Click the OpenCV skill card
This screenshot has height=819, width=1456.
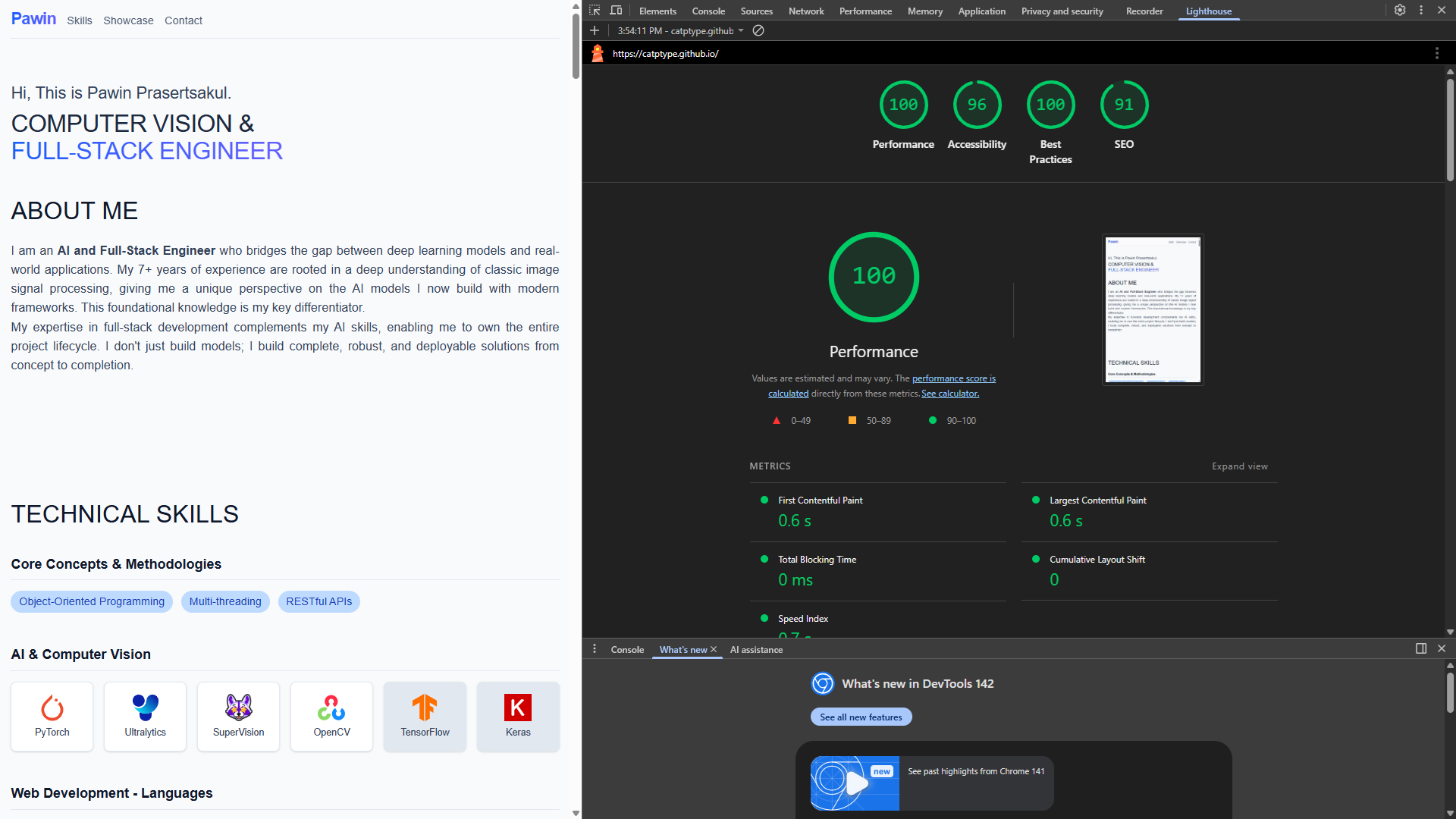tap(332, 717)
